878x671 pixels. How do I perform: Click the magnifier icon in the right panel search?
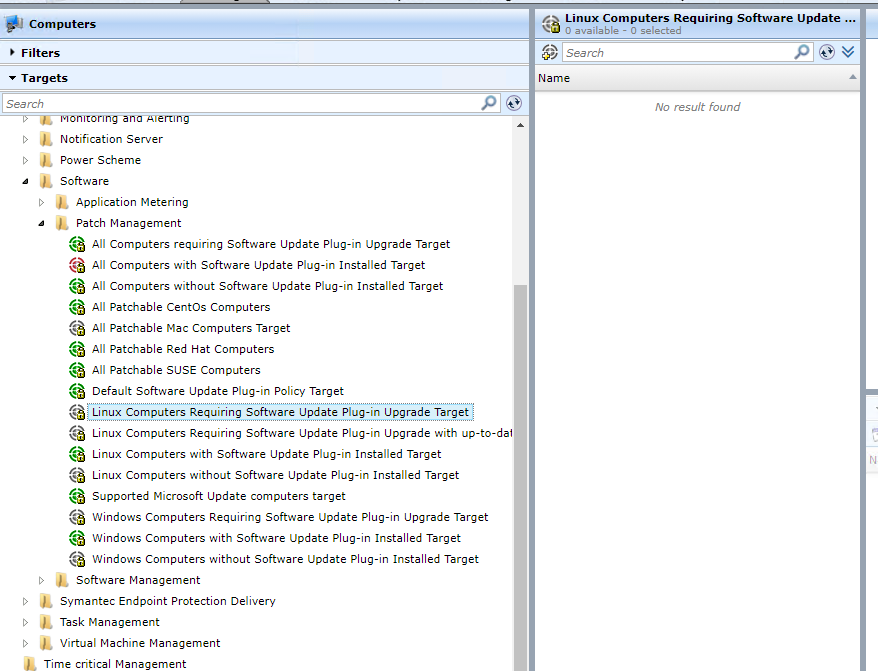click(x=802, y=52)
